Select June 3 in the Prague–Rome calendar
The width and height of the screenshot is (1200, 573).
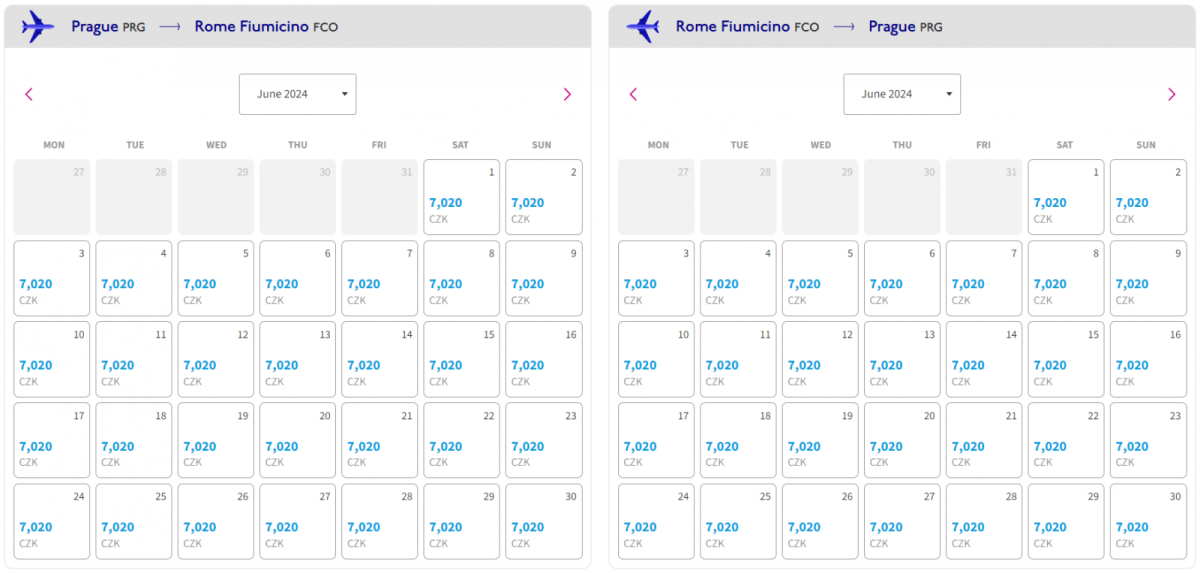click(51, 278)
